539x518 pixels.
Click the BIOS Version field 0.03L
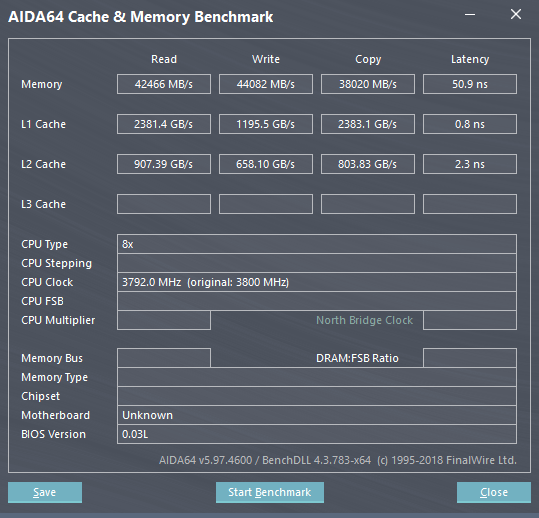coord(317,434)
